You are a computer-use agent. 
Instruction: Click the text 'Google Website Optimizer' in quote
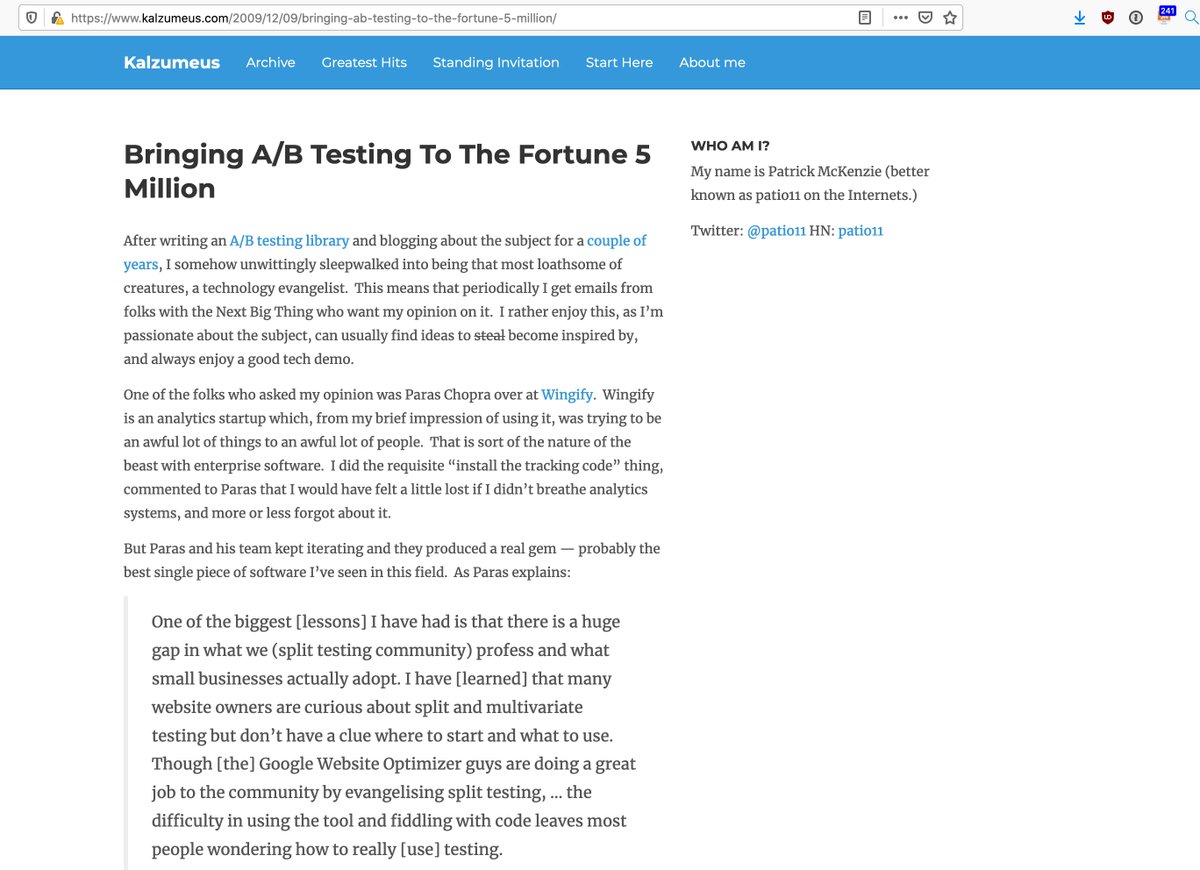(x=362, y=764)
